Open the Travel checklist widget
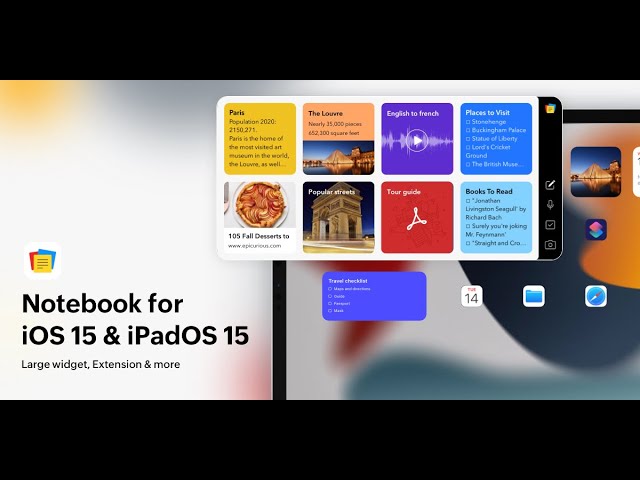Screen dimensions: 640x480 pyautogui.click(x=374, y=296)
